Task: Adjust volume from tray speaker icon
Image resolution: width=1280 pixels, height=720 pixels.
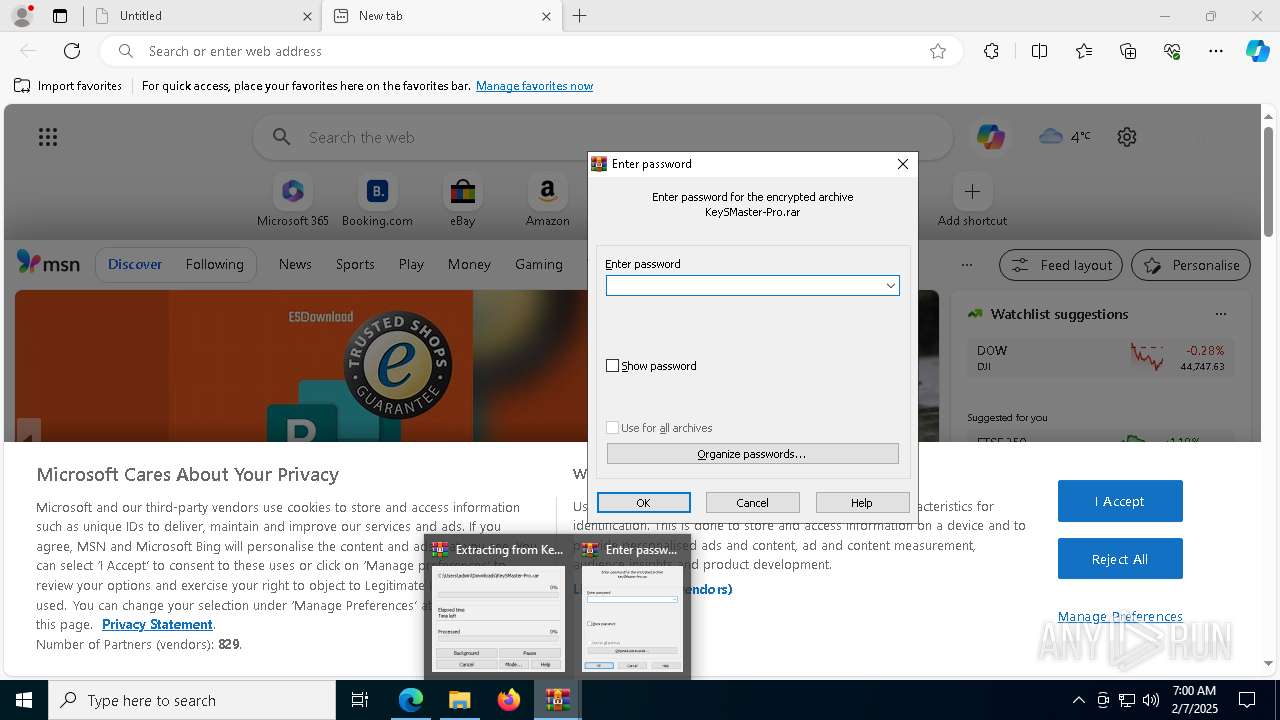Action: (1151, 700)
